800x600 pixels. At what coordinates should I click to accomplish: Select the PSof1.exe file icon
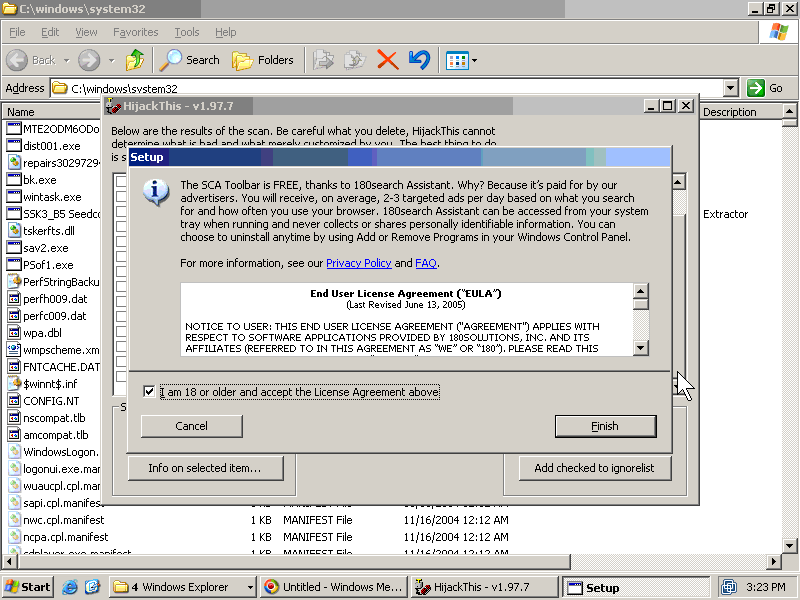14,265
